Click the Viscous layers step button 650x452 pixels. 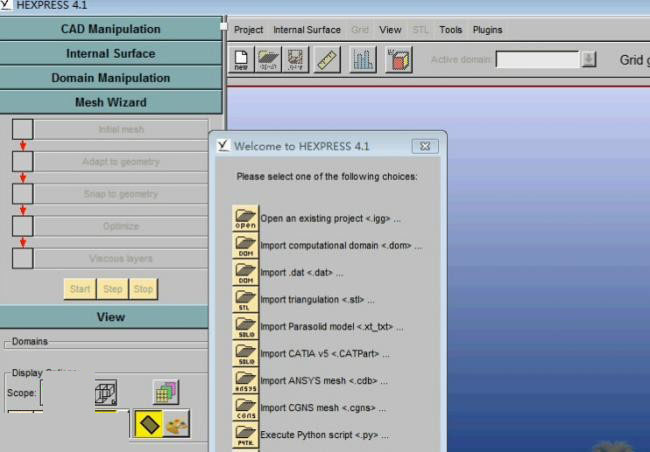coord(121,258)
